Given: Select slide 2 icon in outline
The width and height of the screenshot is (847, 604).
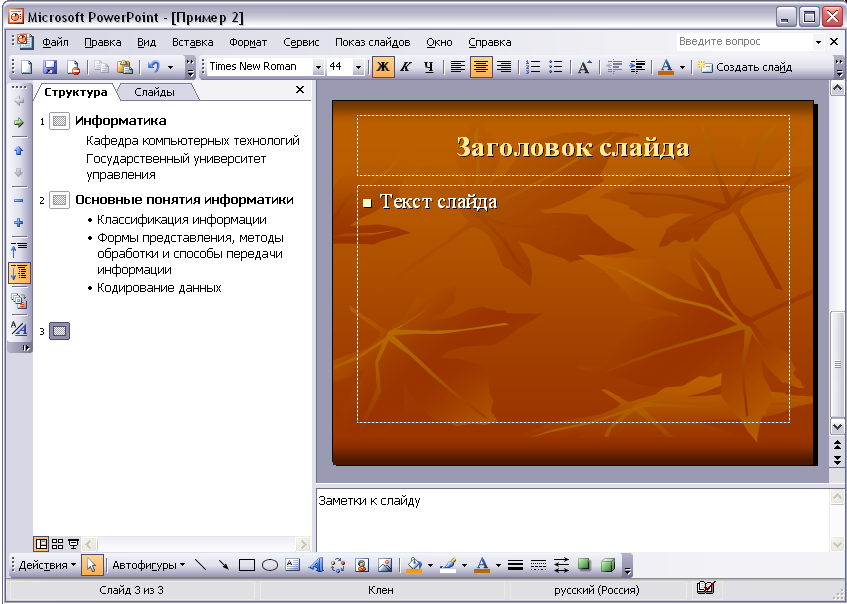Looking at the screenshot, I should 59,200.
